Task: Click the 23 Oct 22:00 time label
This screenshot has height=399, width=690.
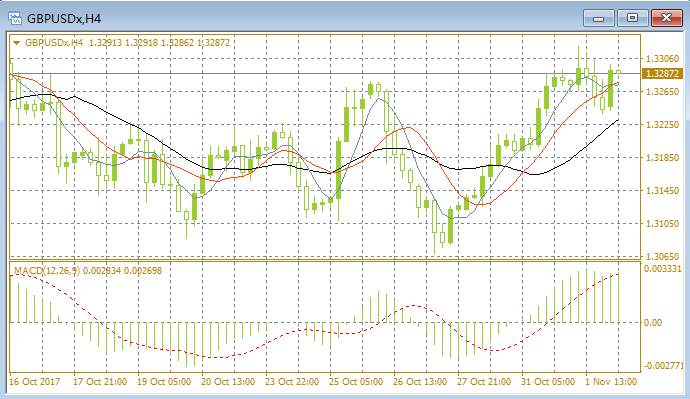Action: (x=292, y=381)
